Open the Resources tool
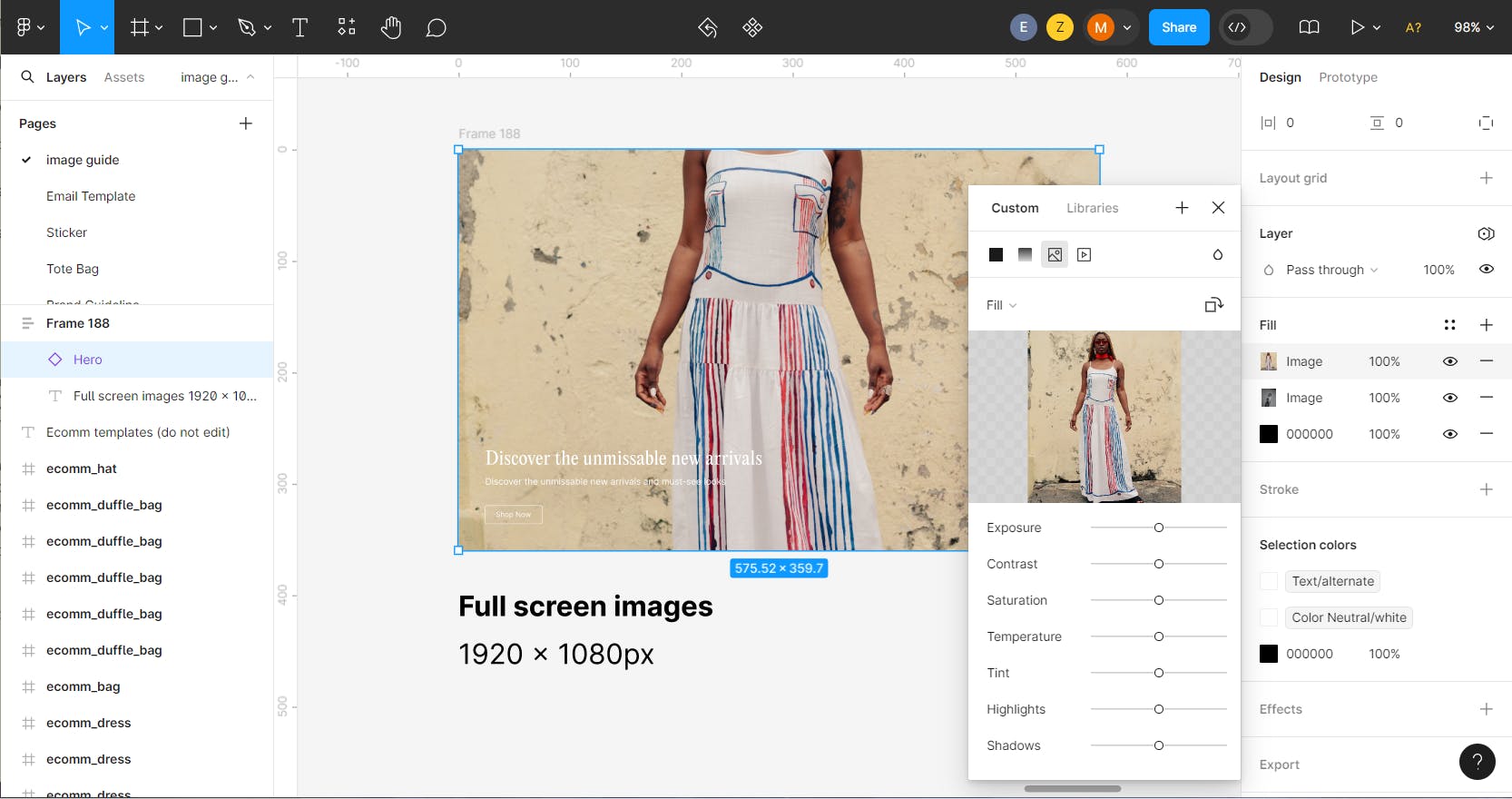Screen dimensions: 1512x799 pyautogui.click(x=347, y=27)
